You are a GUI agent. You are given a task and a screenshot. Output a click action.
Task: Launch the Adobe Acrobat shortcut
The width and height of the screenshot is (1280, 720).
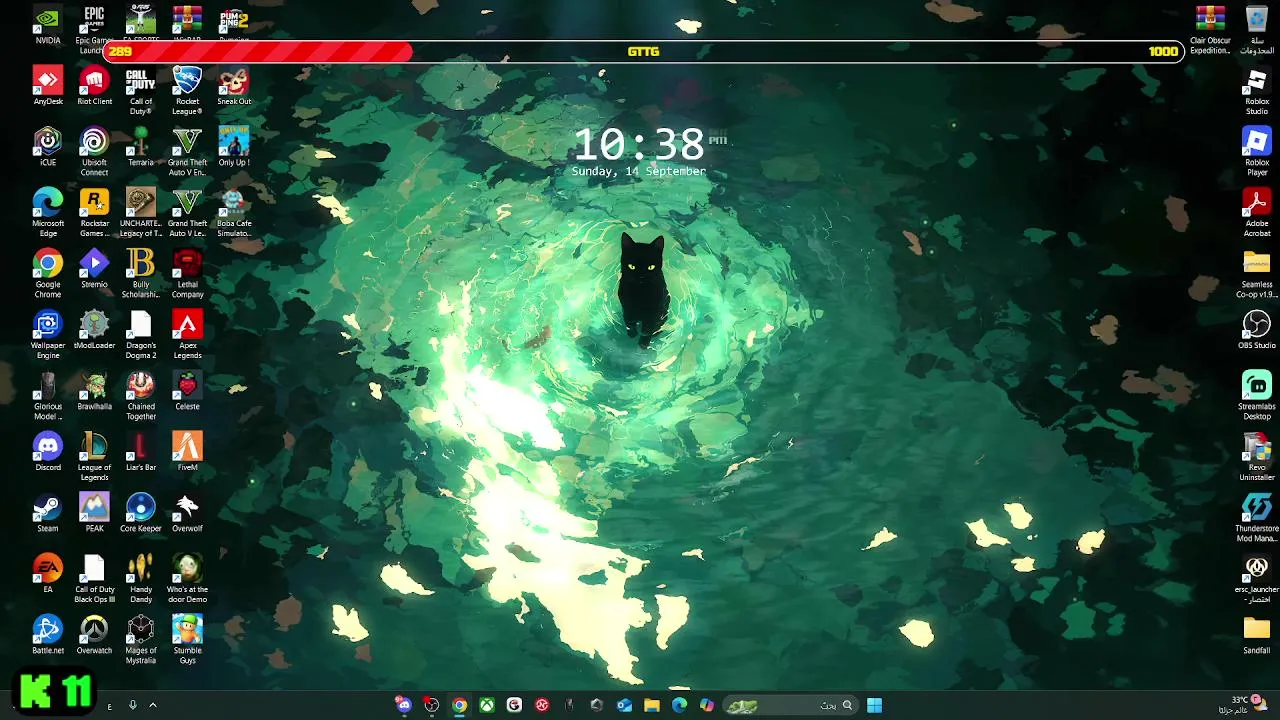point(1257,213)
